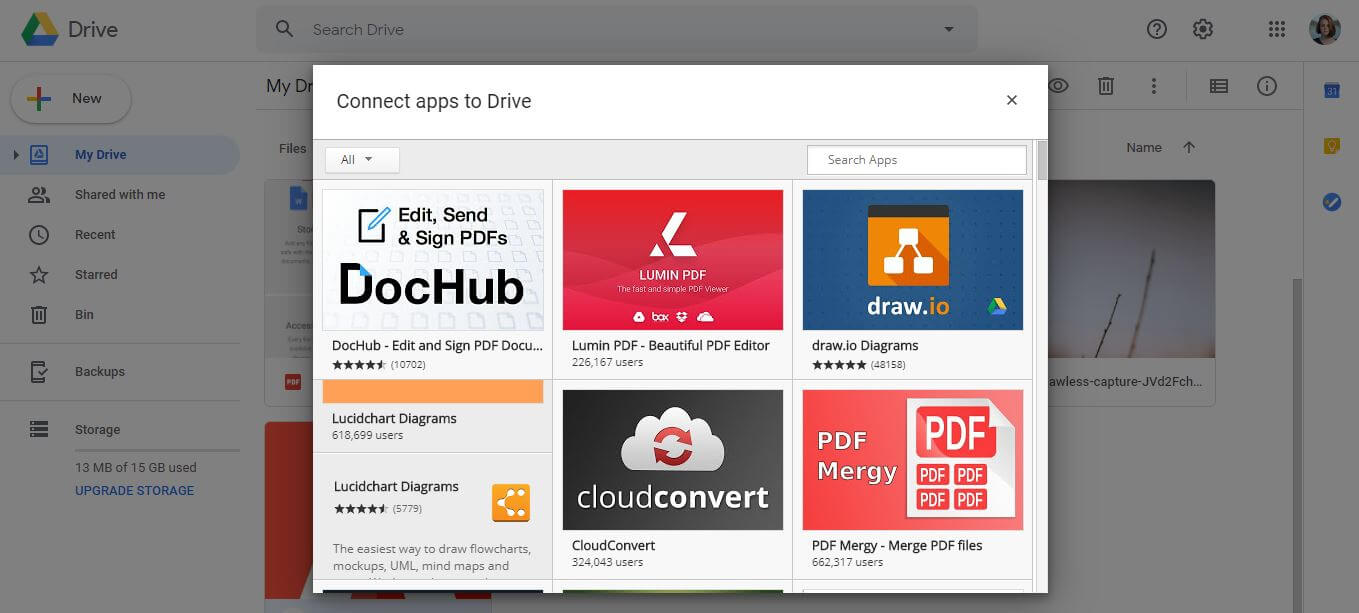Click the CloudConvert title text
Image resolution: width=1359 pixels, height=613 pixels.
tap(614, 546)
